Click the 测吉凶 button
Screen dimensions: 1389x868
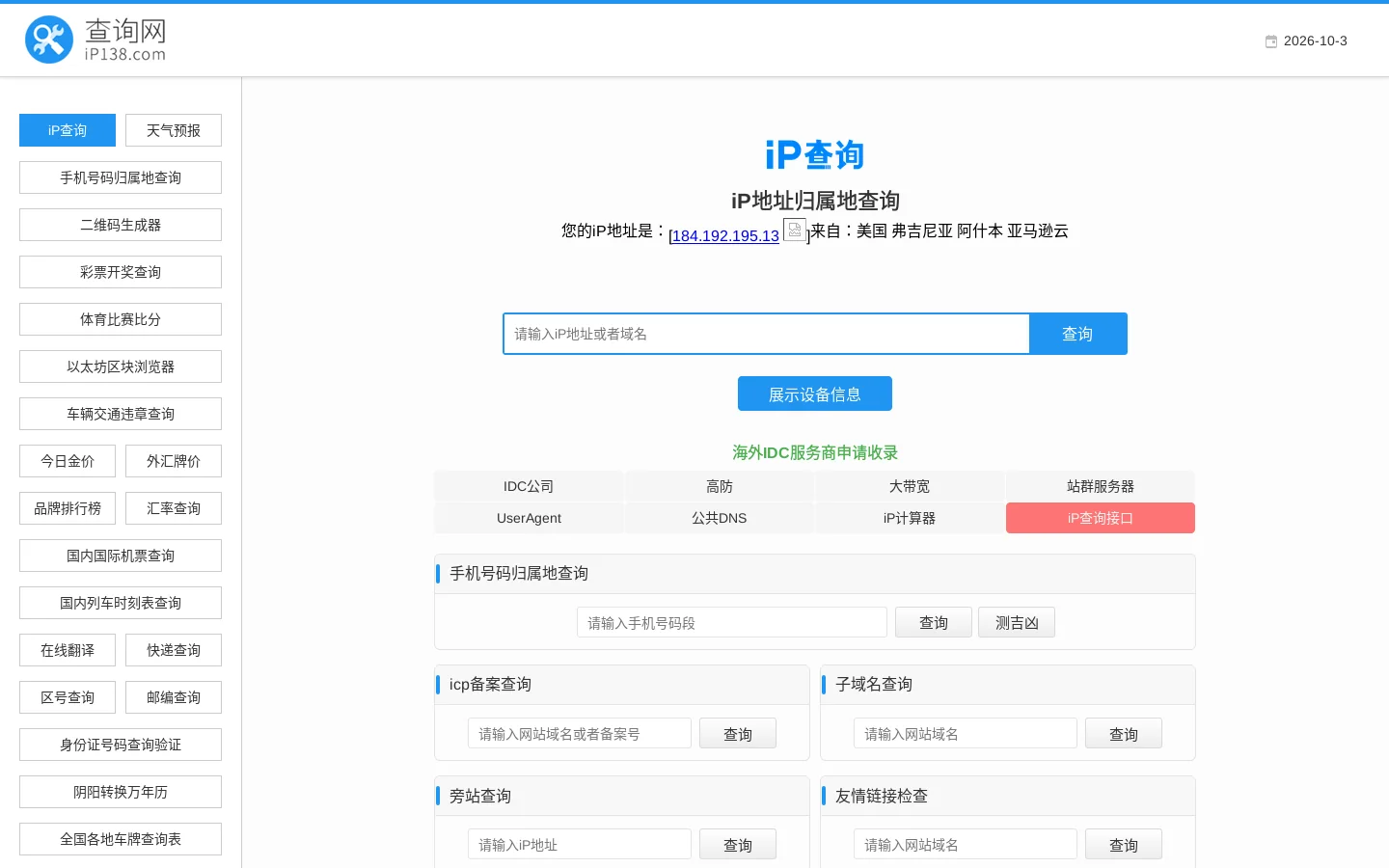1017,622
